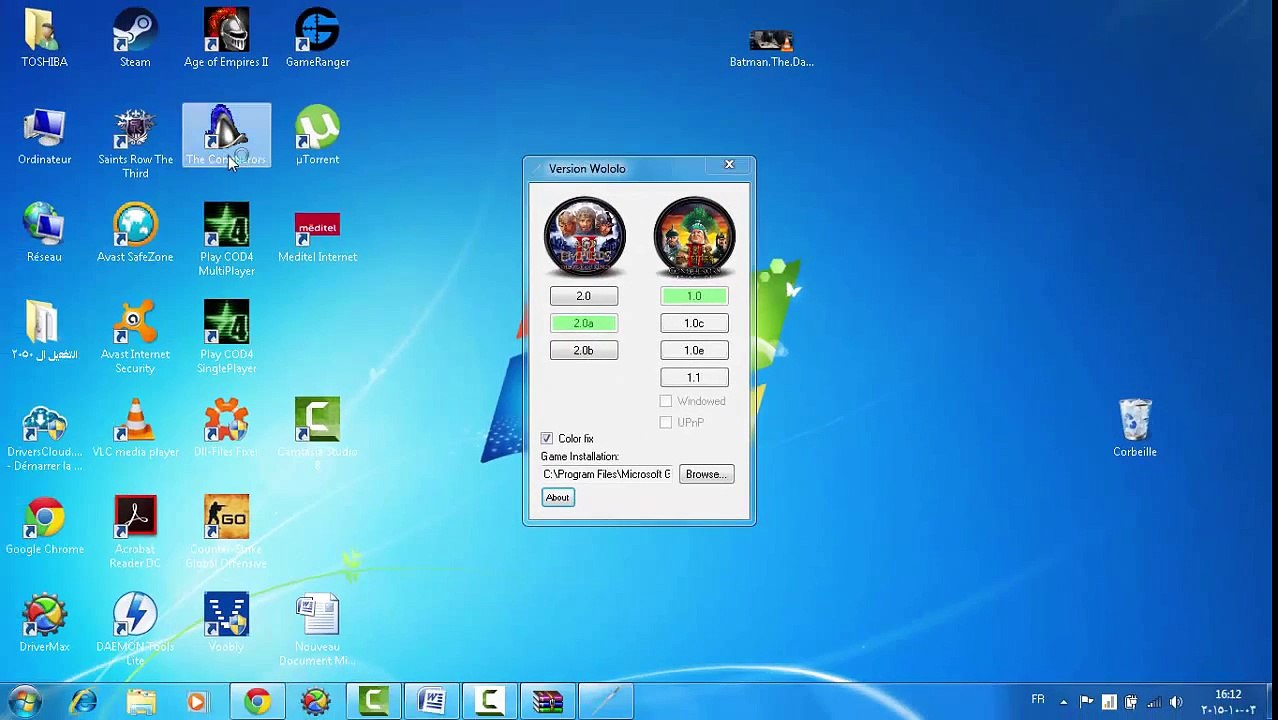Viewport: 1278px width, 720px height.
Task: Open Internet Explorer from the taskbar
Action: (83, 702)
